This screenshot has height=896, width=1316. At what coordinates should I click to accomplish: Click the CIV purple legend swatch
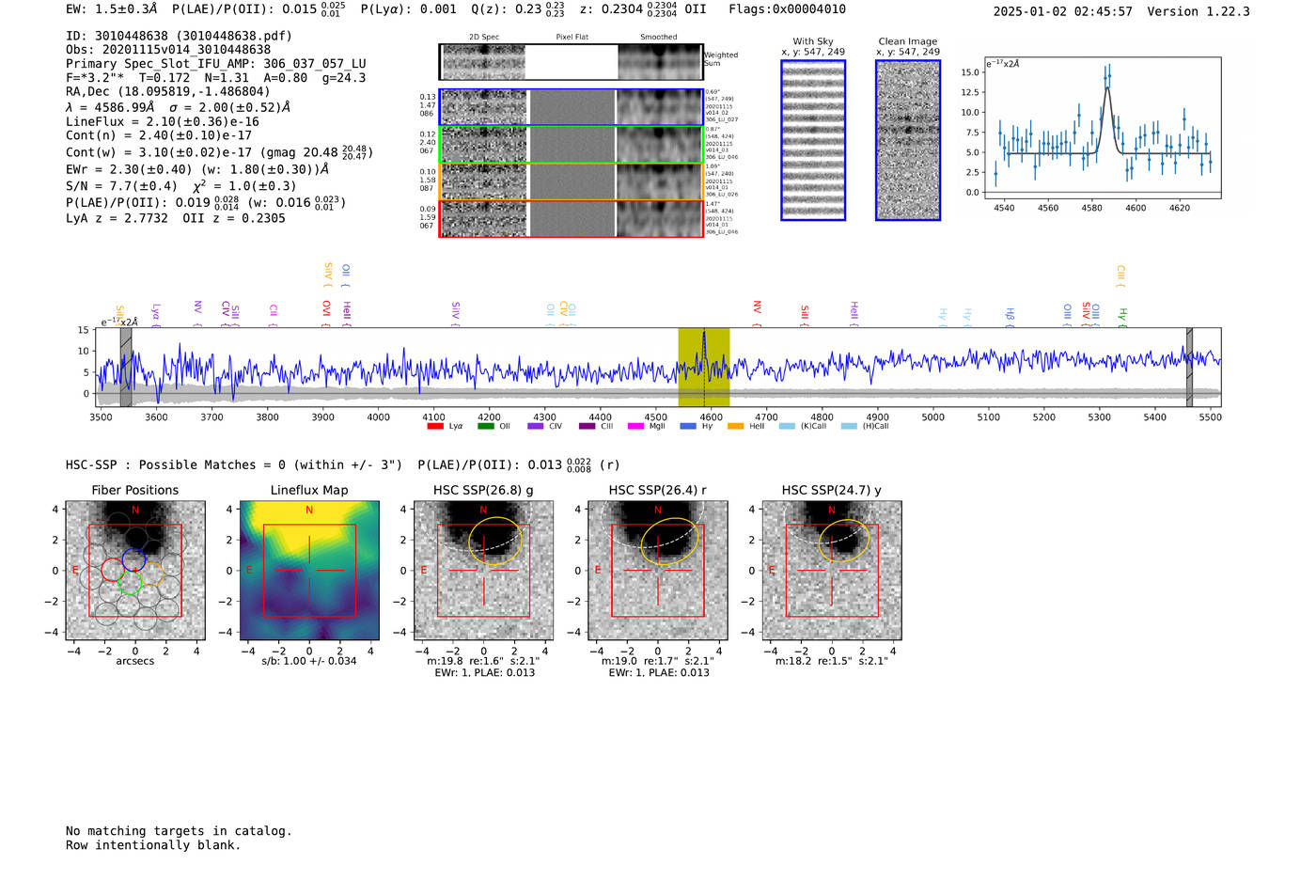(x=536, y=427)
